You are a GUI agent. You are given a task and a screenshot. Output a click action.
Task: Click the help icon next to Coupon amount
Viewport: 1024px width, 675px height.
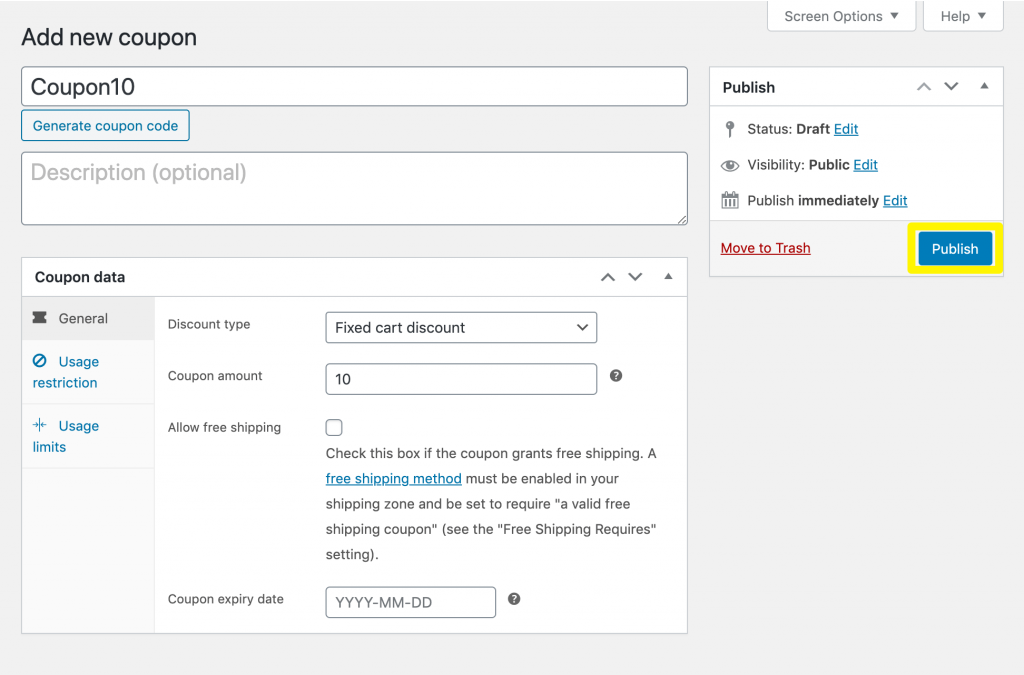(616, 375)
